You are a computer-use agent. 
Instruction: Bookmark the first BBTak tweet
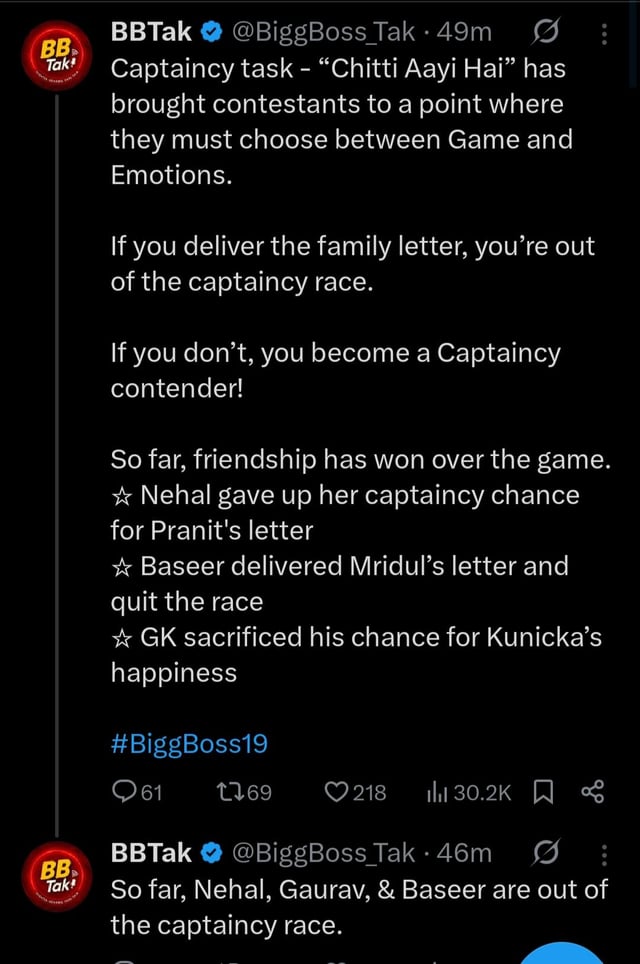point(543,793)
